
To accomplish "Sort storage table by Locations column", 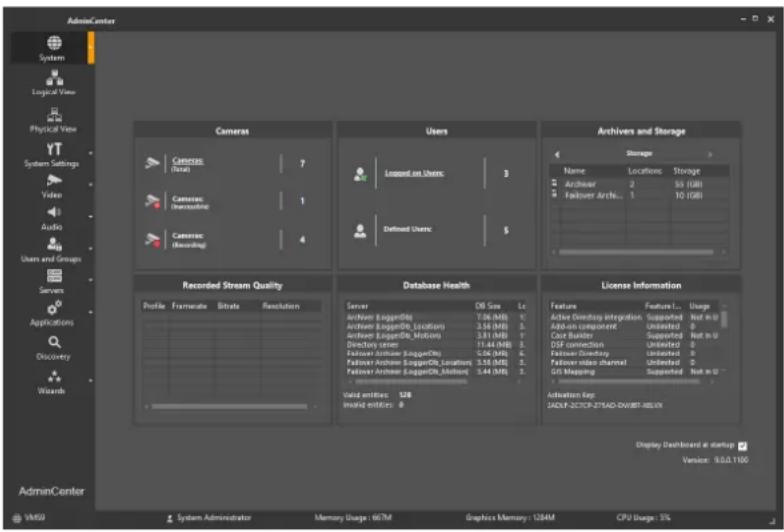I will [645, 171].
